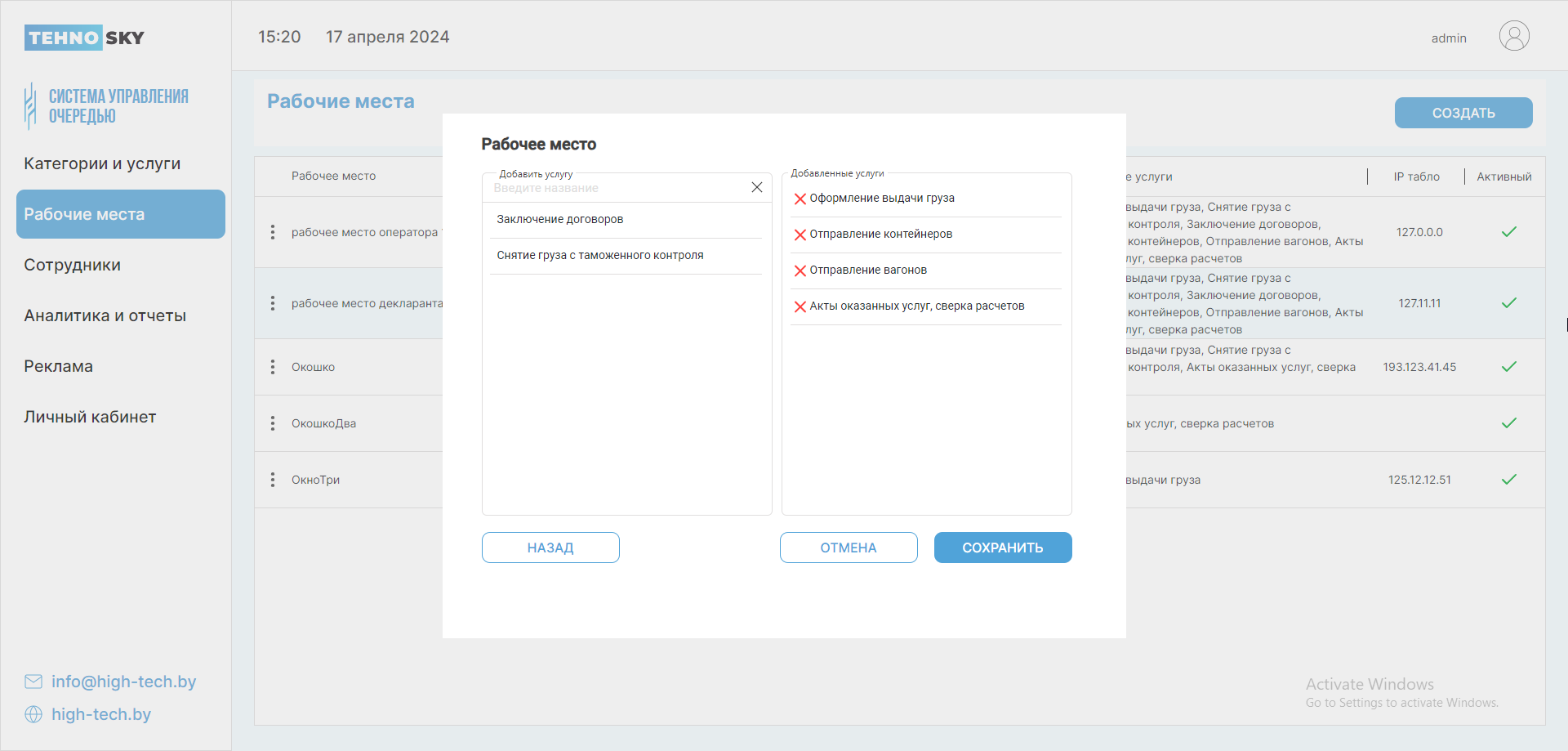The height and width of the screenshot is (751, 1568).
Task: Click the TEHNO SKY logo
Action: tap(84, 38)
